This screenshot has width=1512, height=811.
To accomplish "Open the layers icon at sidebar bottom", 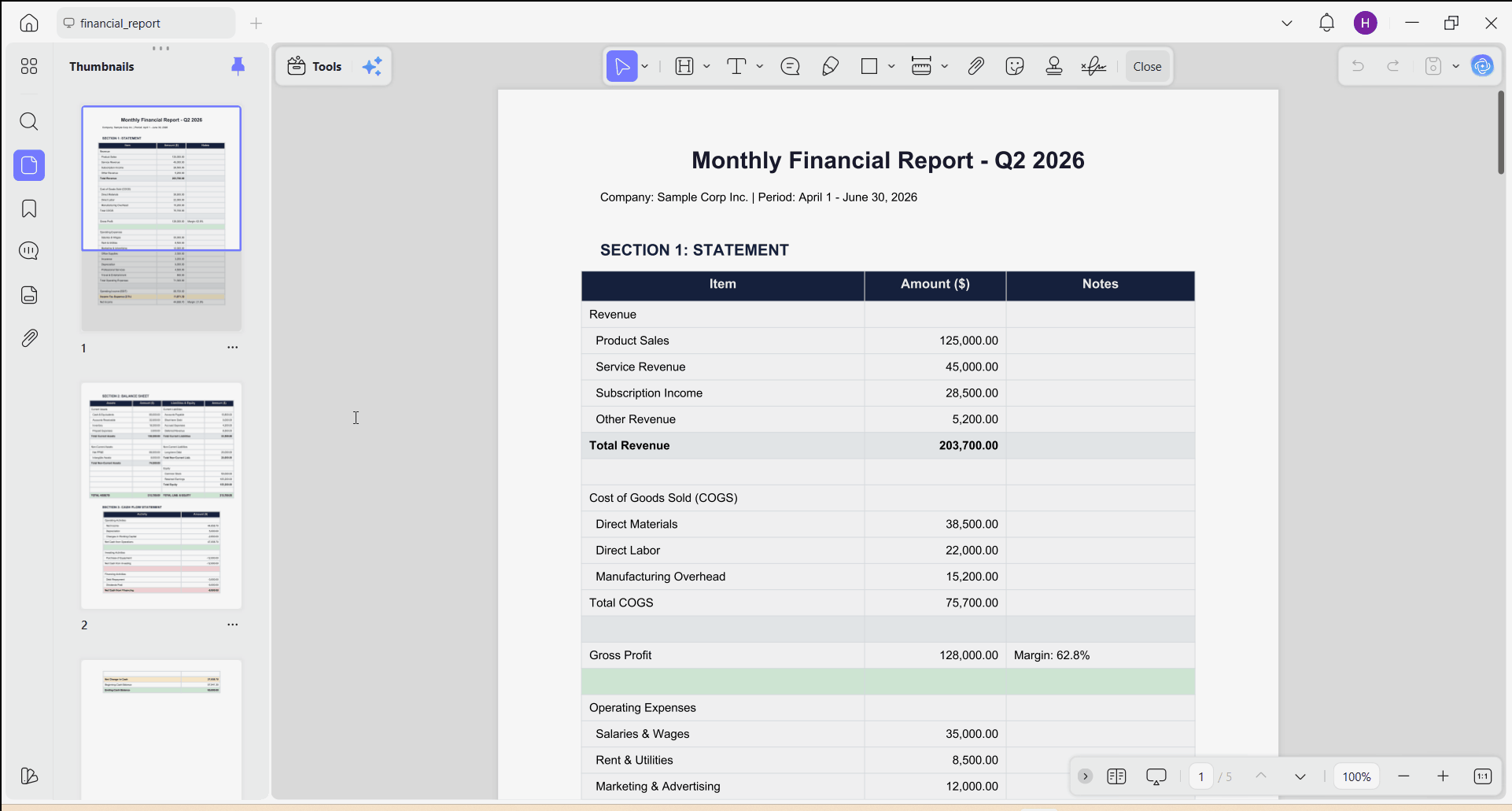I will click(29, 776).
